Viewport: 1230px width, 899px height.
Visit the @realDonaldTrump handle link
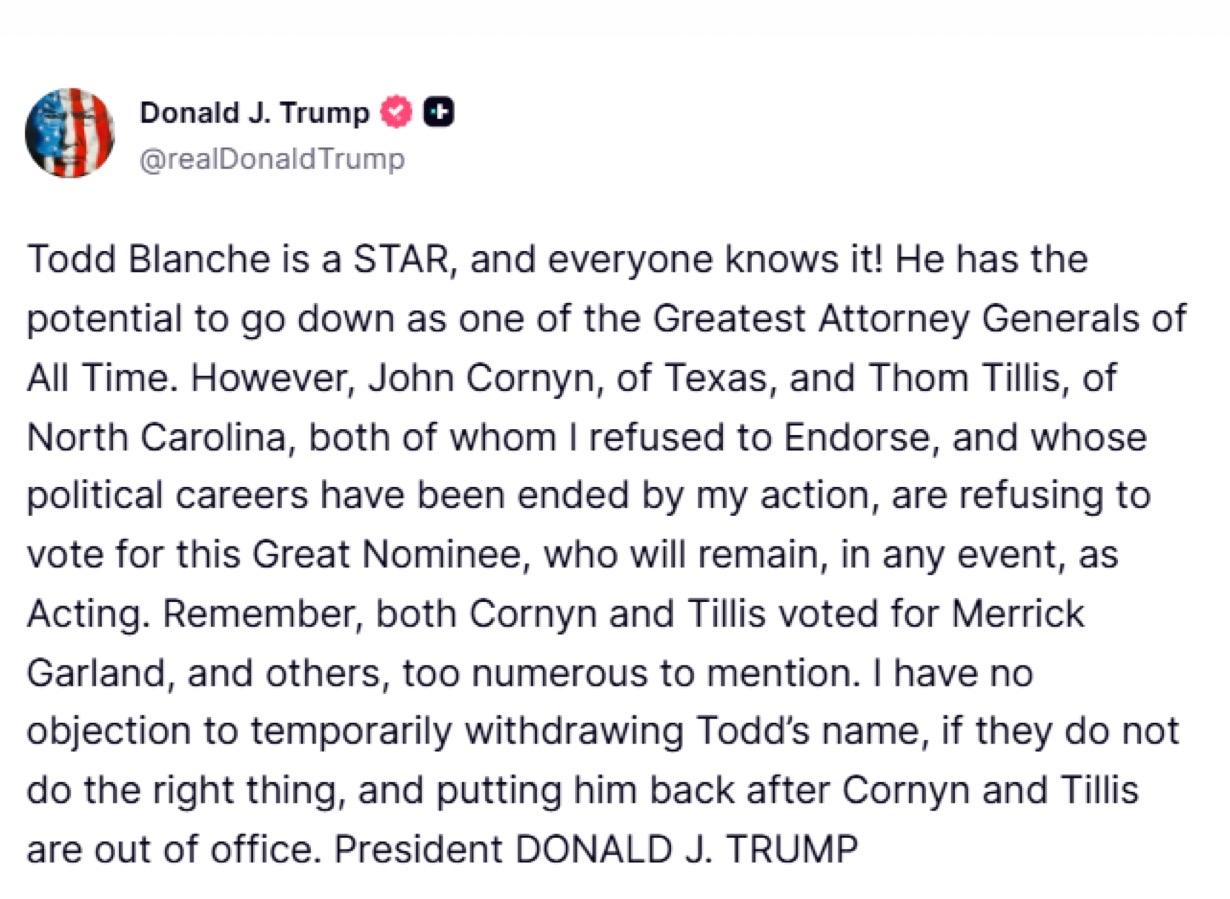273,159
